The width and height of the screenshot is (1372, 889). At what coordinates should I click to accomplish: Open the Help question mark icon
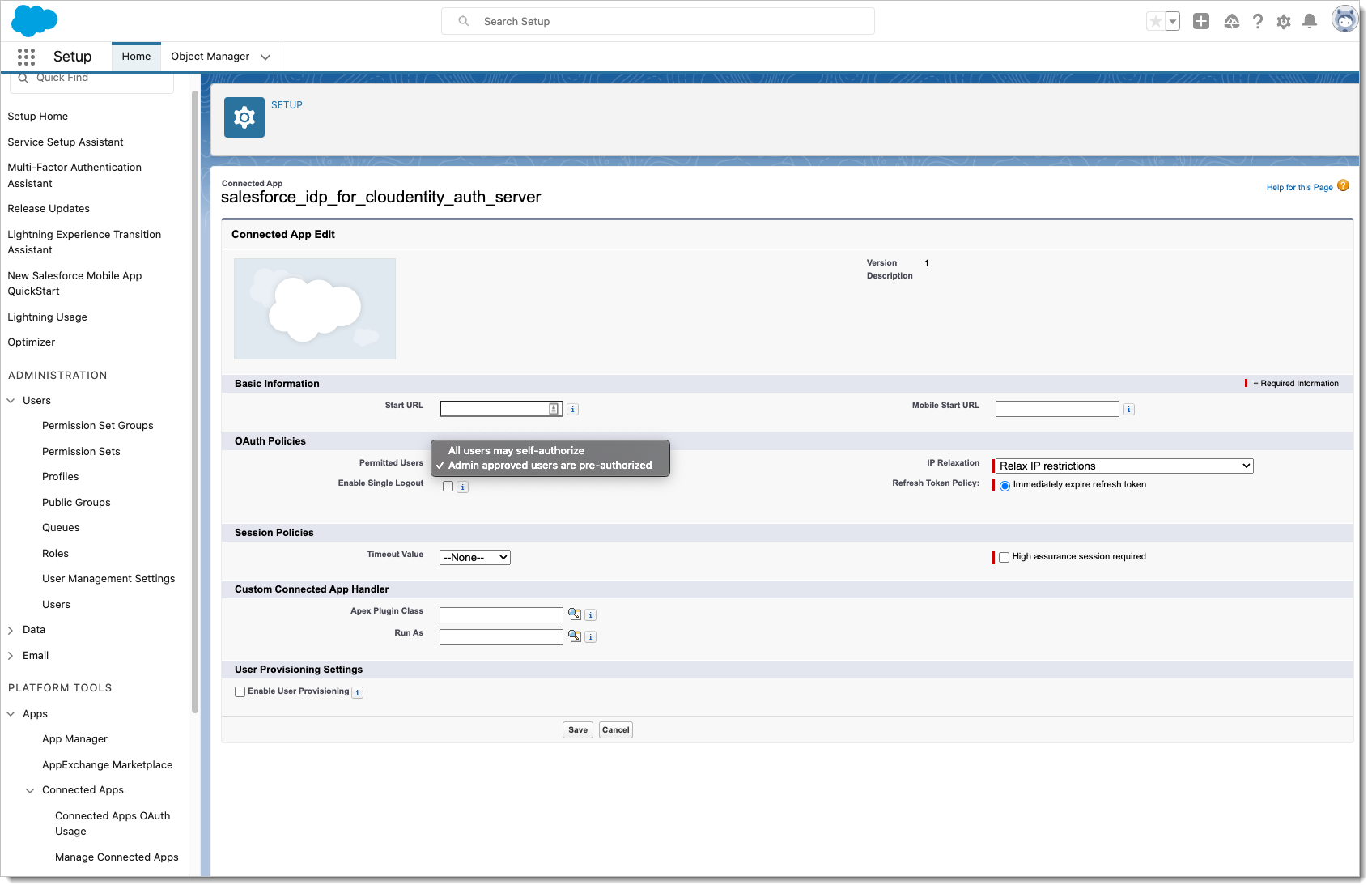(x=1258, y=22)
